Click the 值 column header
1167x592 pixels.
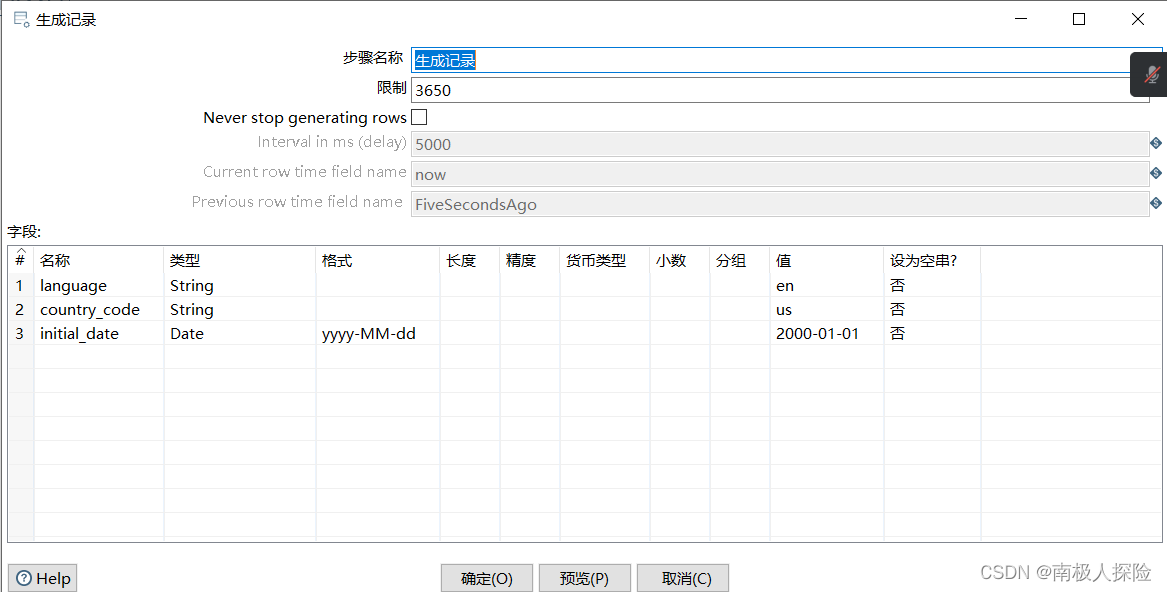coord(827,261)
